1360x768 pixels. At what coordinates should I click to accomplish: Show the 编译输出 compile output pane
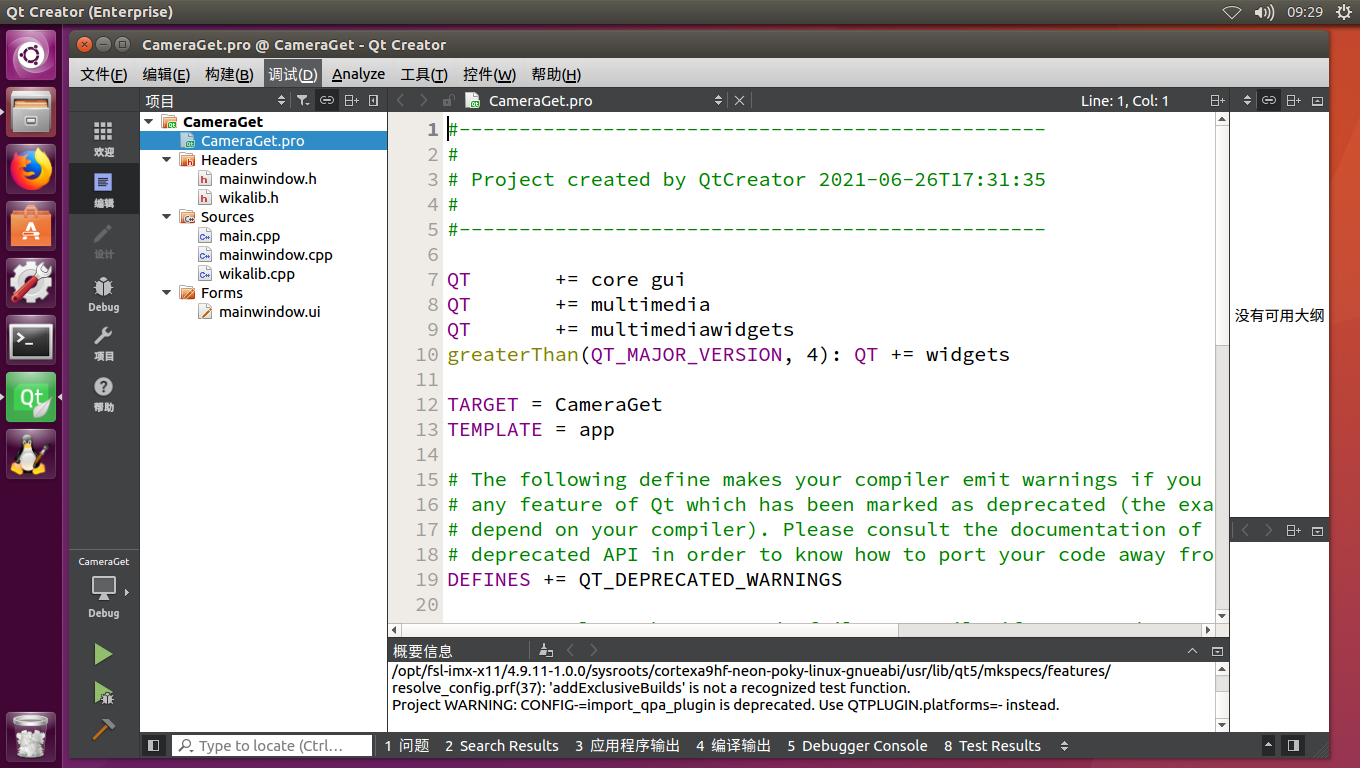(733, 746)
